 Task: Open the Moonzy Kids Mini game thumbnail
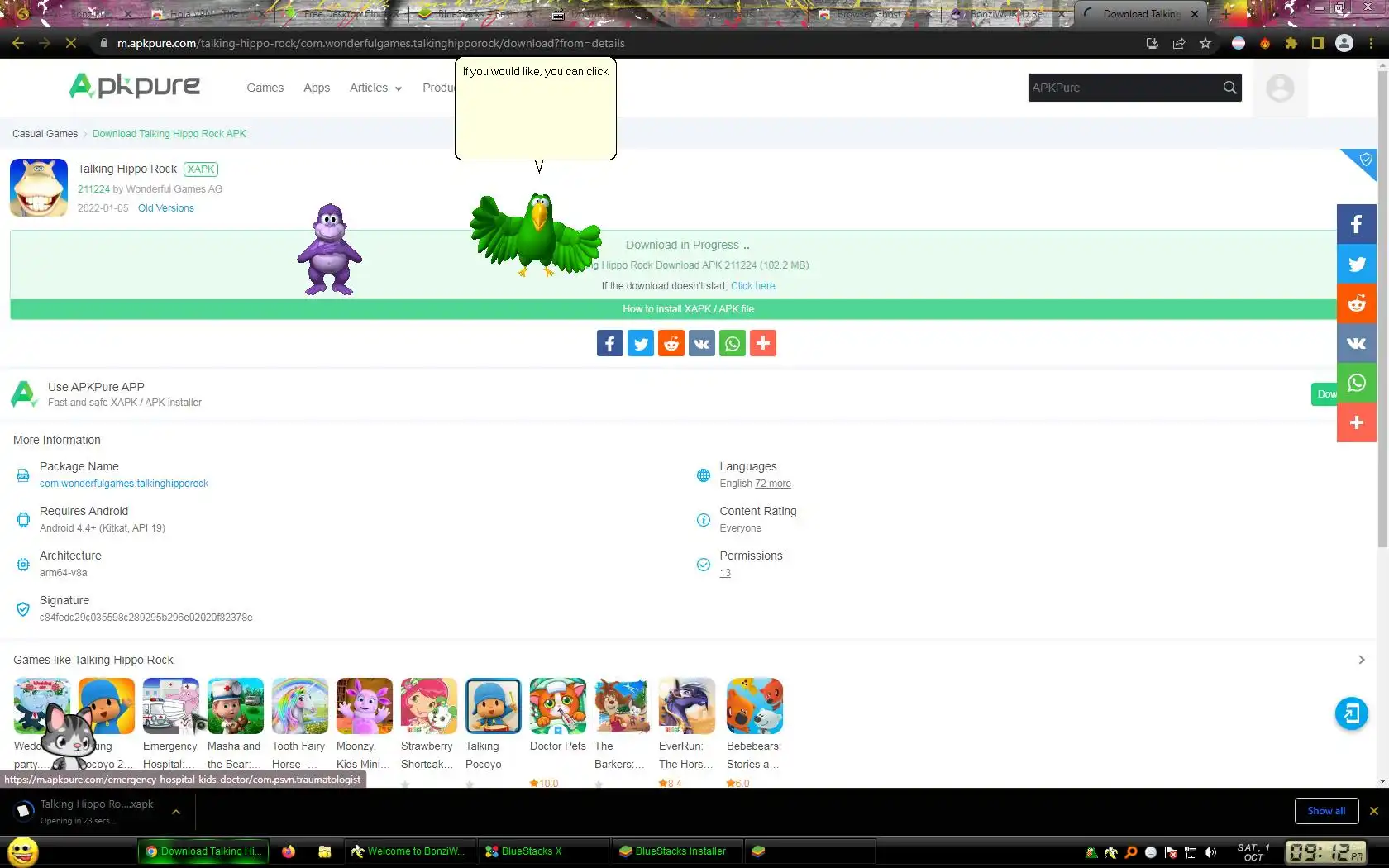[365, 706]
